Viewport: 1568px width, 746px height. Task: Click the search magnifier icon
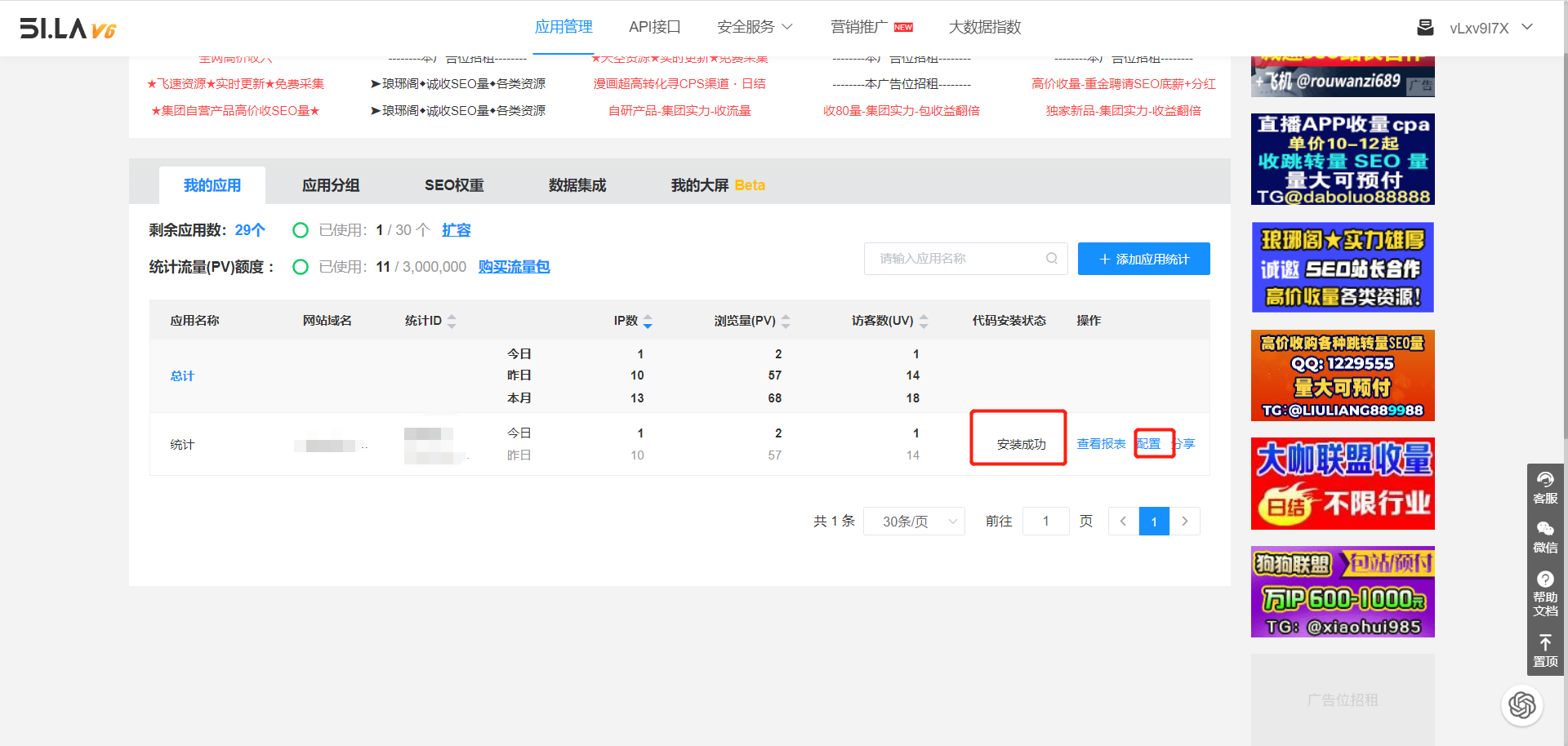1051,259
